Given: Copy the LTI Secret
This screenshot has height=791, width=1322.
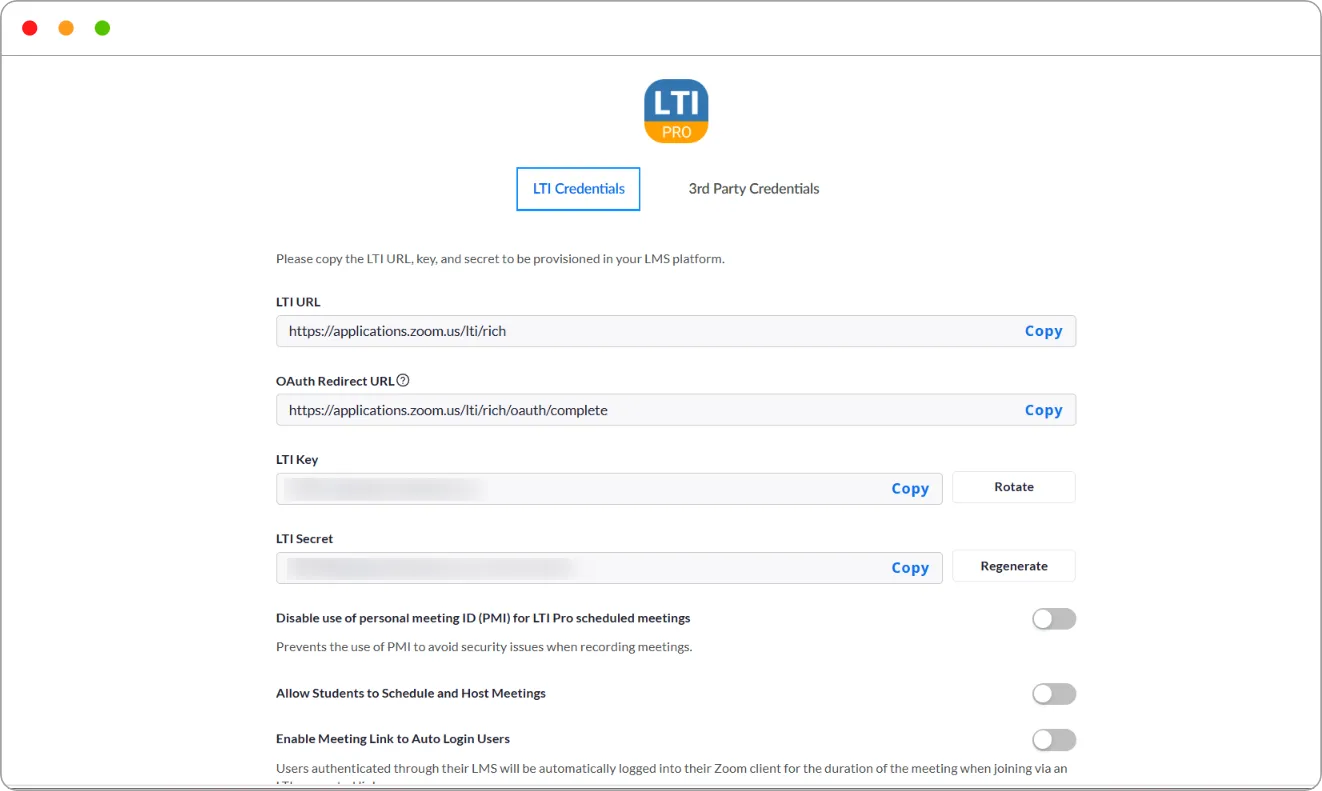Looking at the screenshot, I should click(910, 568).
